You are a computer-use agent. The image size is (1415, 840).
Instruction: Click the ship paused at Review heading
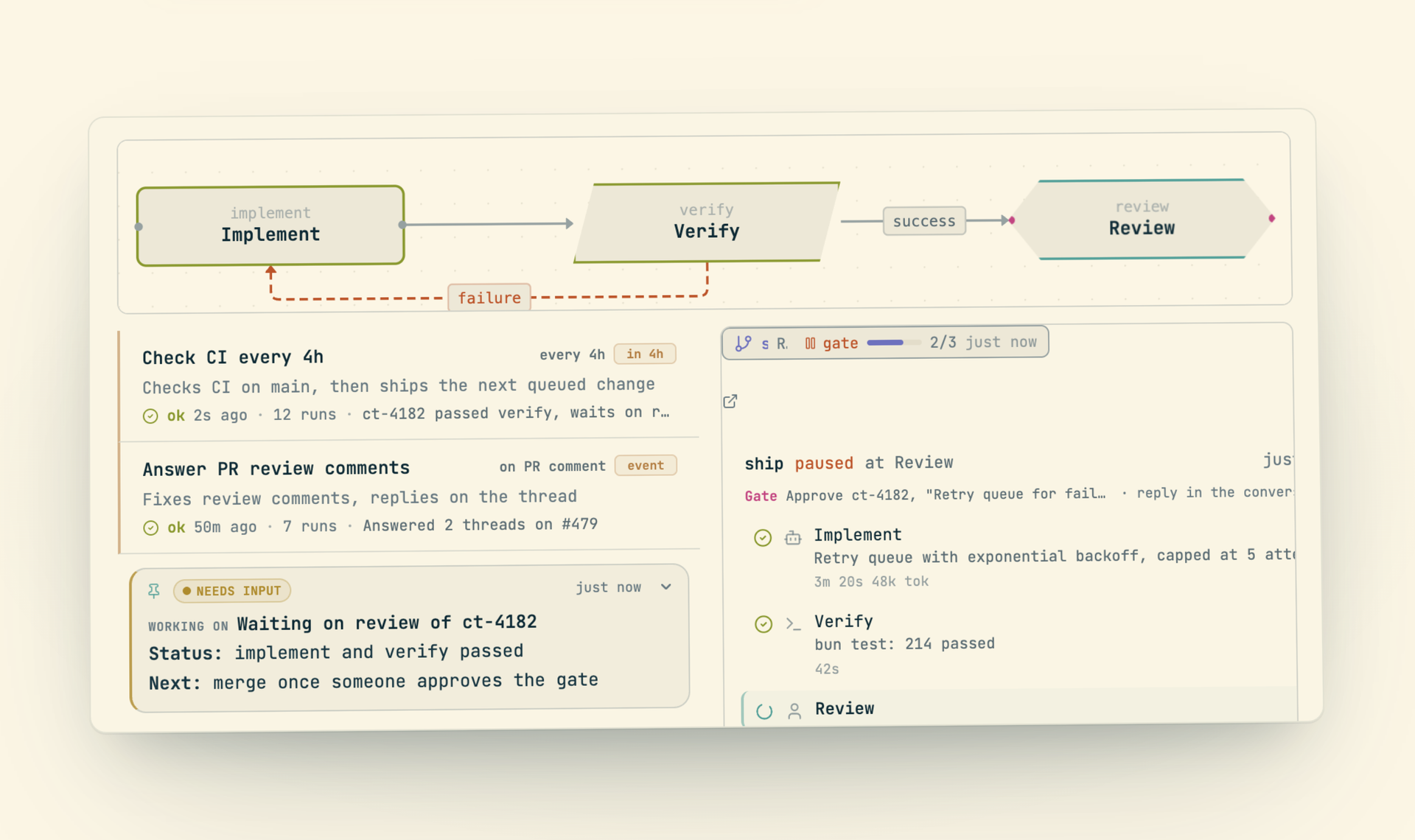(849, 463)
